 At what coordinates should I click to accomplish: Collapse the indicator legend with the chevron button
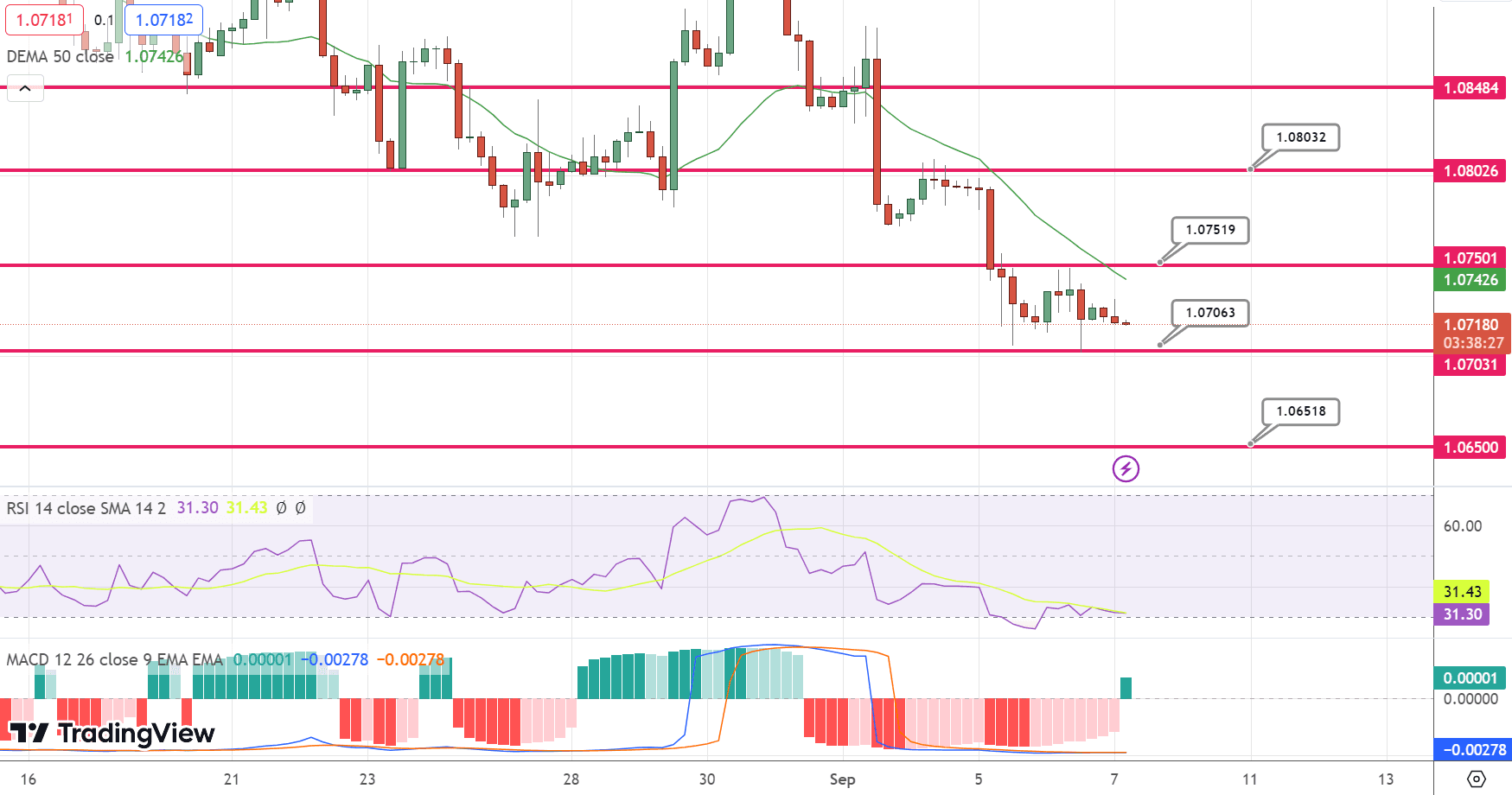click(25, 88)
